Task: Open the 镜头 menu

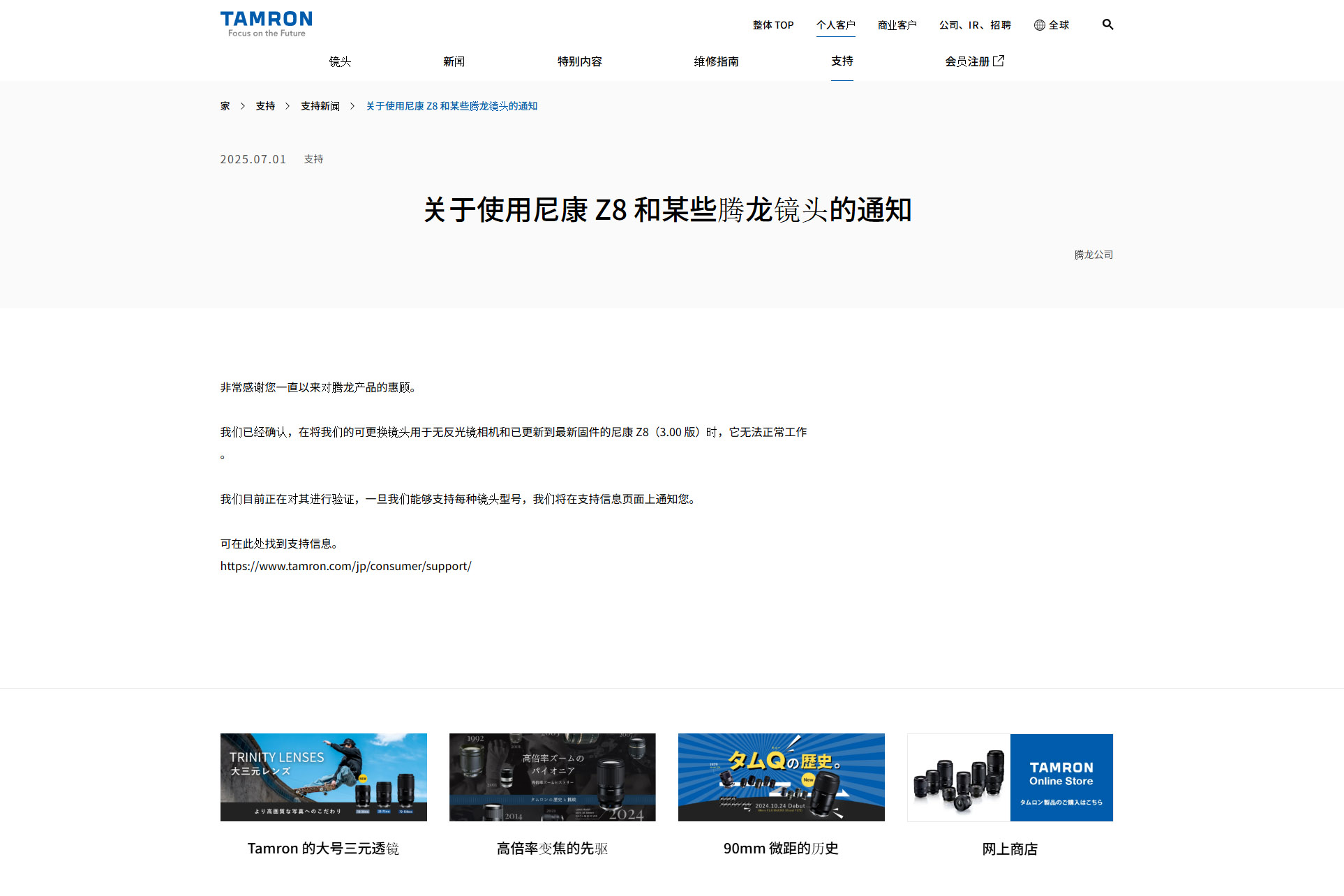Action: point(340,61)
